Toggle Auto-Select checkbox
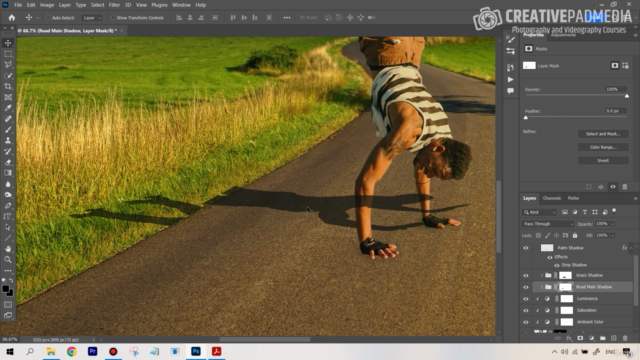The image size is (640, 360). [x=48, y=18]
